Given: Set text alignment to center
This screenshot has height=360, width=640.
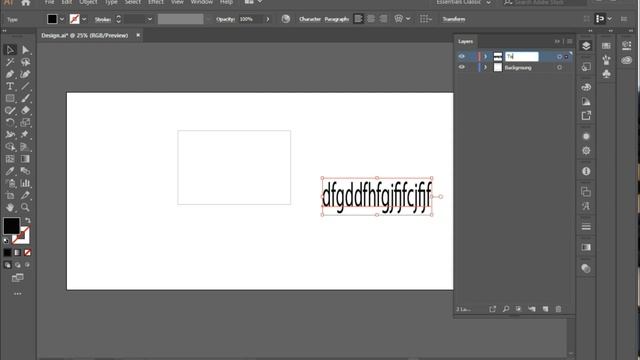Looking at the screenshot, I should pyautogui.click(x=371, y=19).
